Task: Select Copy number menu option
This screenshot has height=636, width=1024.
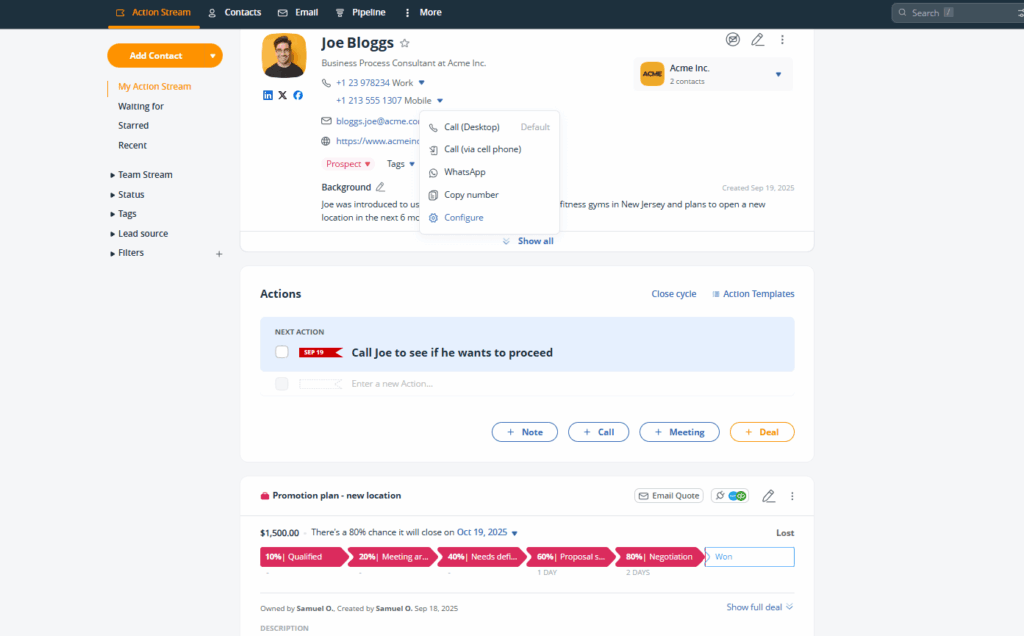Action: click(x=471, y=195)
